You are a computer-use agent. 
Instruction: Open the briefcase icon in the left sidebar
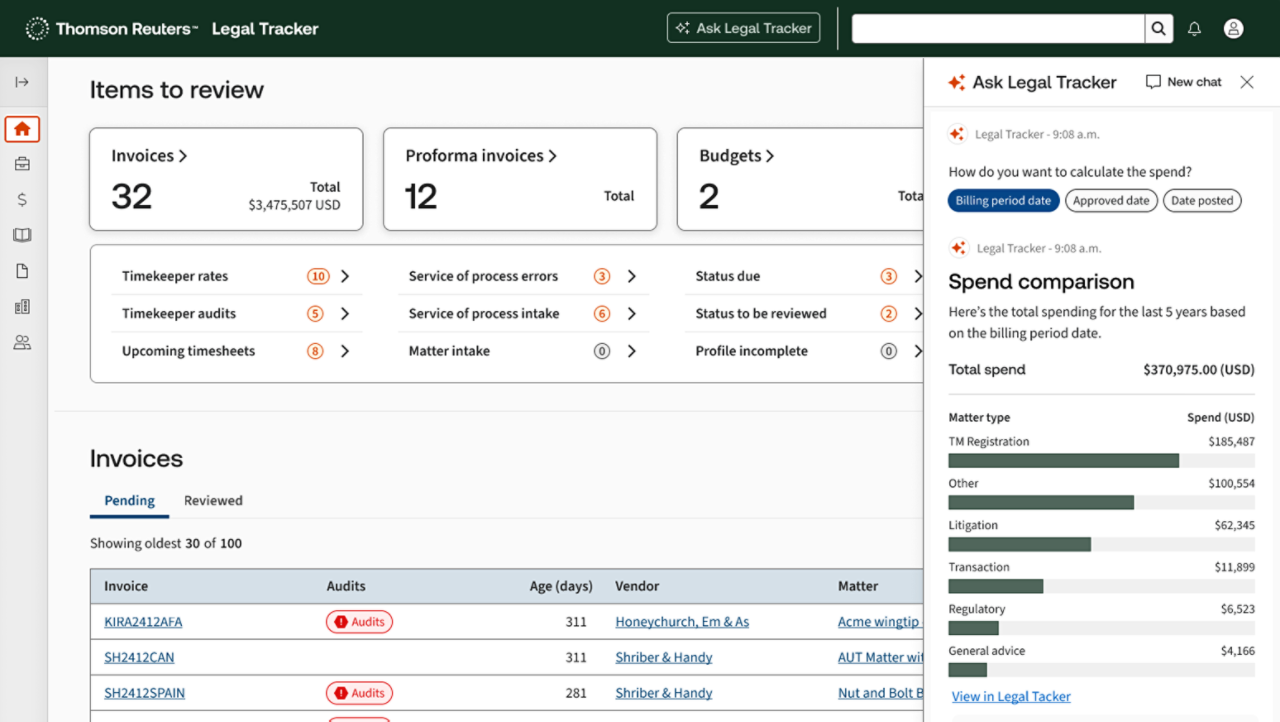22,163
